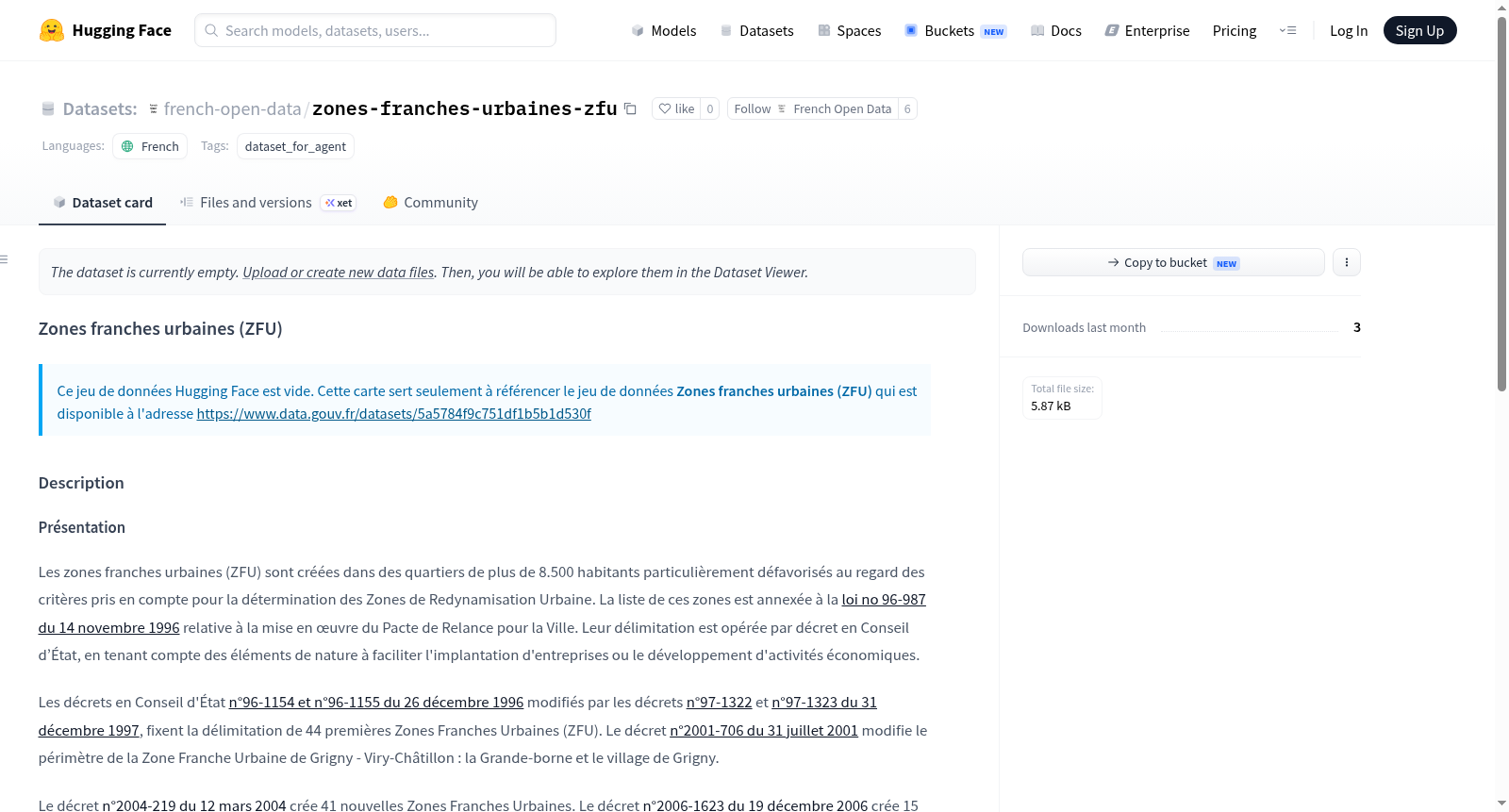
Task: Switch to the Community tab
Action: pyautogui.click(x=431, y=203)
